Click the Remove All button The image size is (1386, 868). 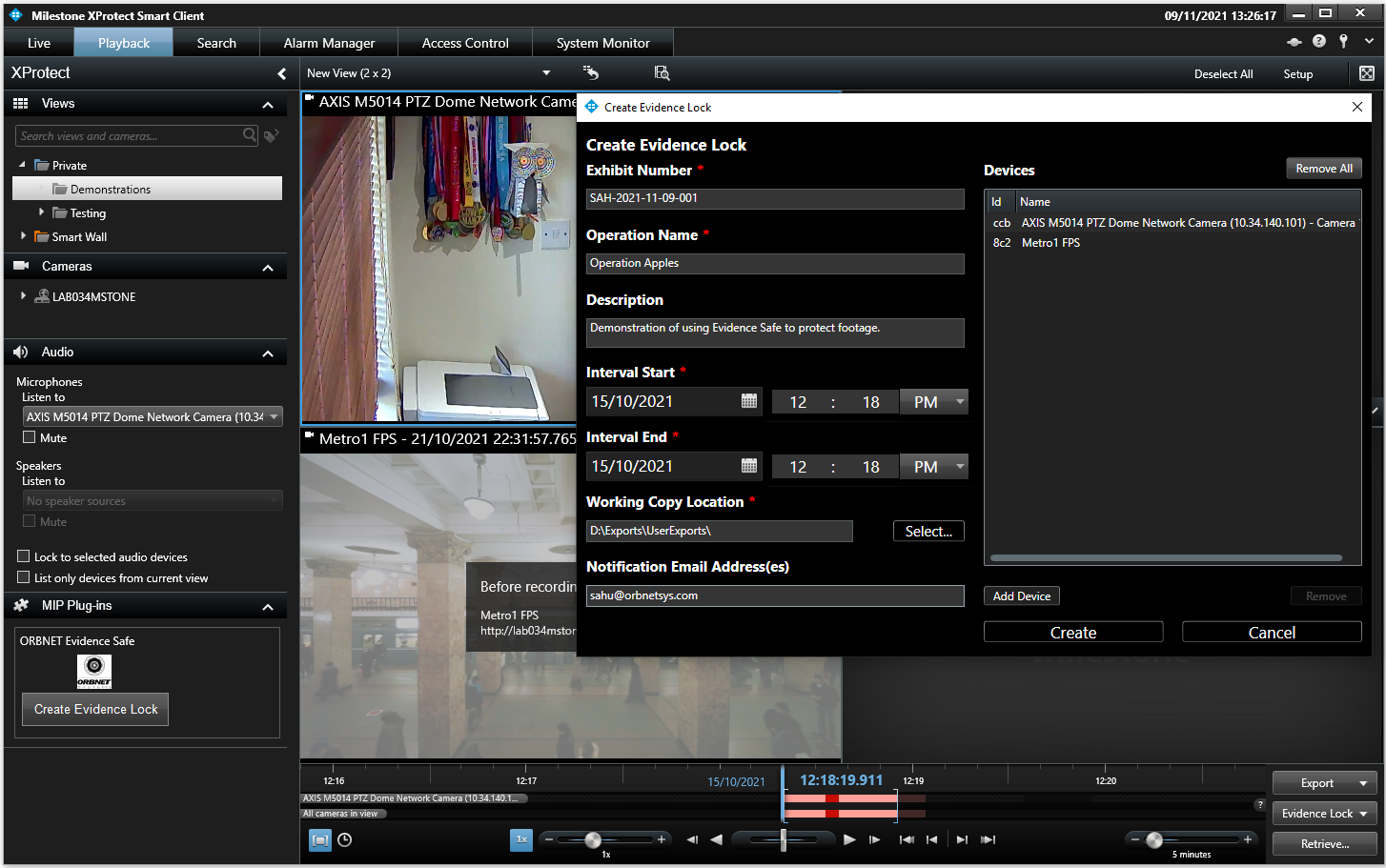pos(1324,169)
